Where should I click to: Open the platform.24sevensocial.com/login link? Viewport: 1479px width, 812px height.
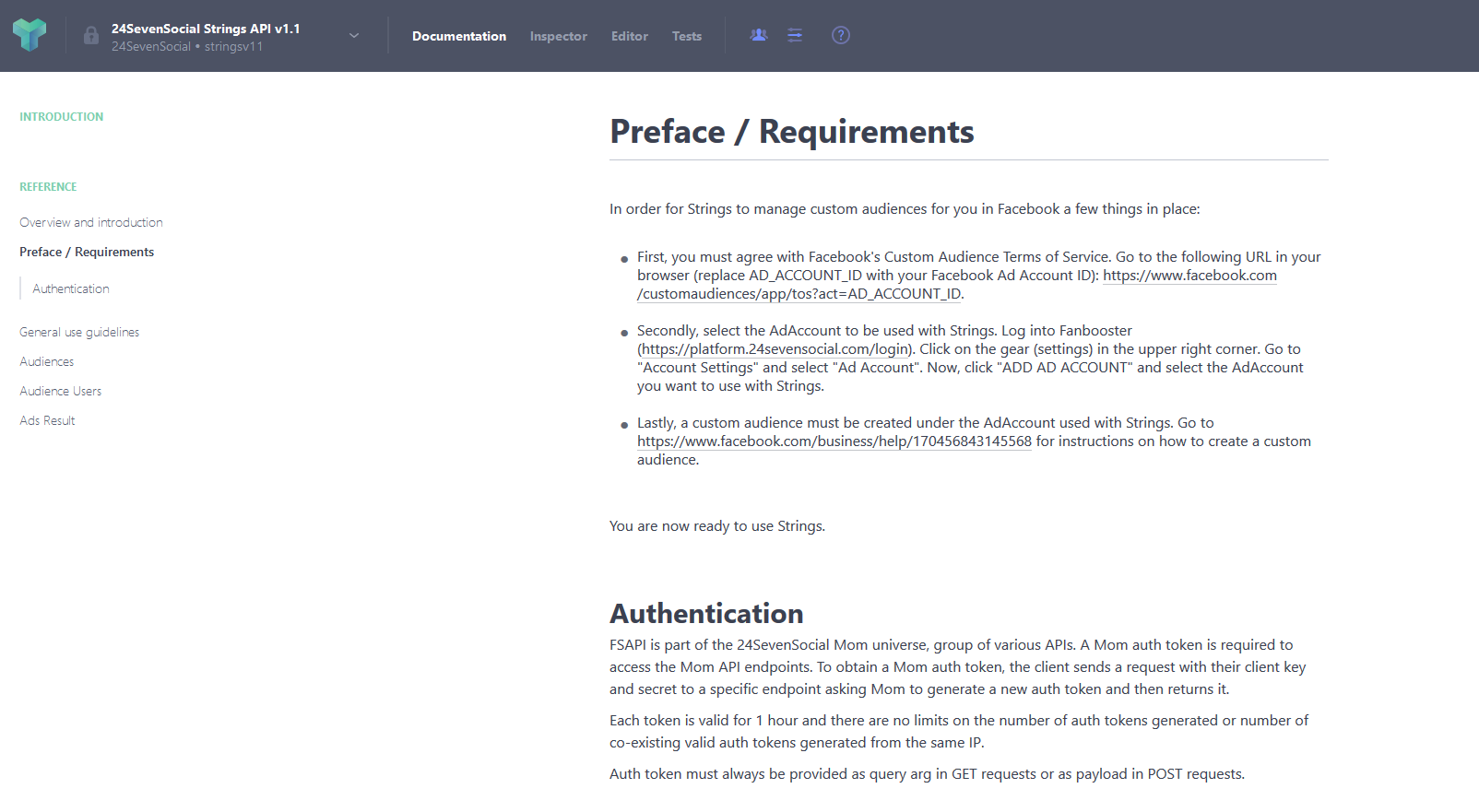pyautogui.click(x=775, y=349)
